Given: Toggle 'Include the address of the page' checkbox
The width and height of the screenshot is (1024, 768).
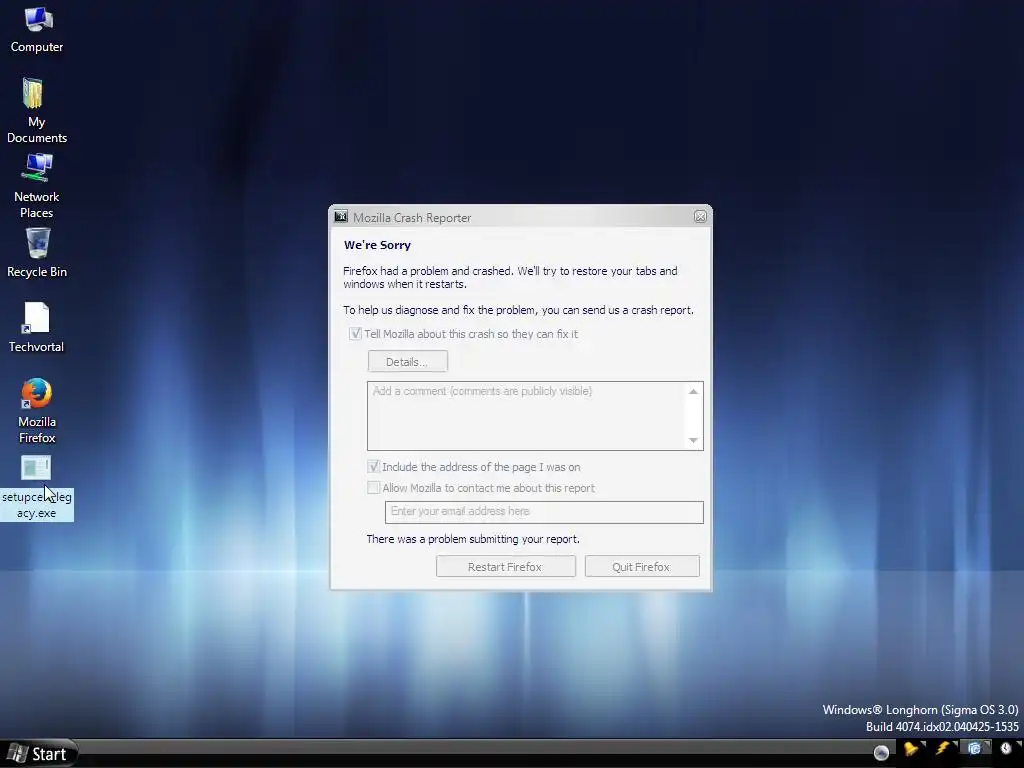Looking at the screenshot, I should coord(373,466).
